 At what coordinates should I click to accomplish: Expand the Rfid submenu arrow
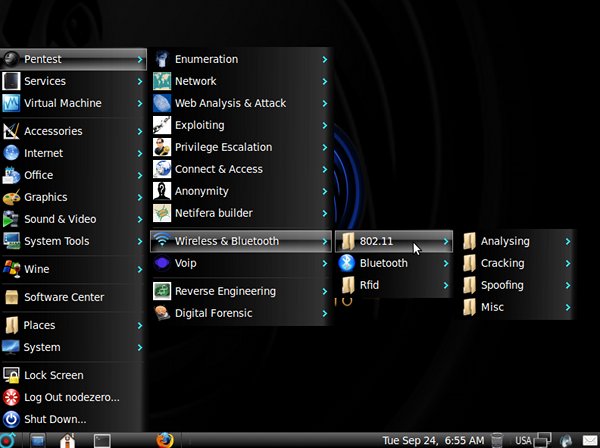[446, 285]
